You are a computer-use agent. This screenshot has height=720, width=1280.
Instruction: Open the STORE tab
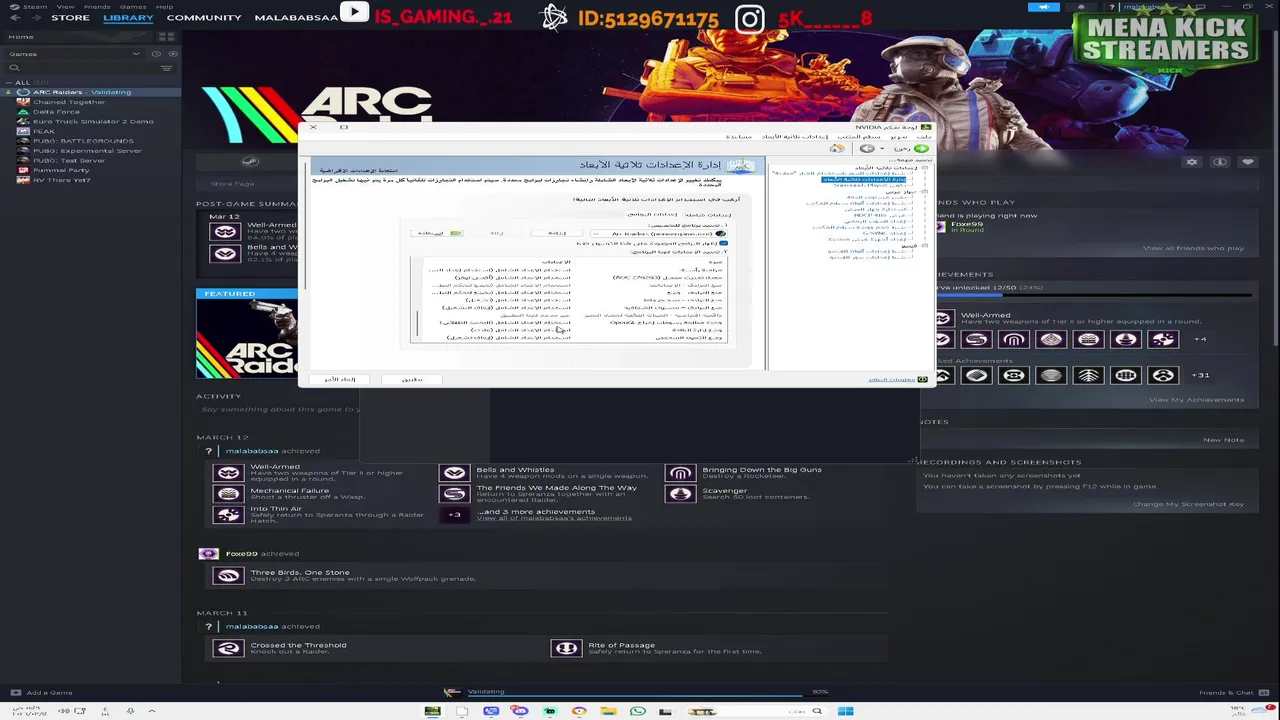(x=70, y=18)
